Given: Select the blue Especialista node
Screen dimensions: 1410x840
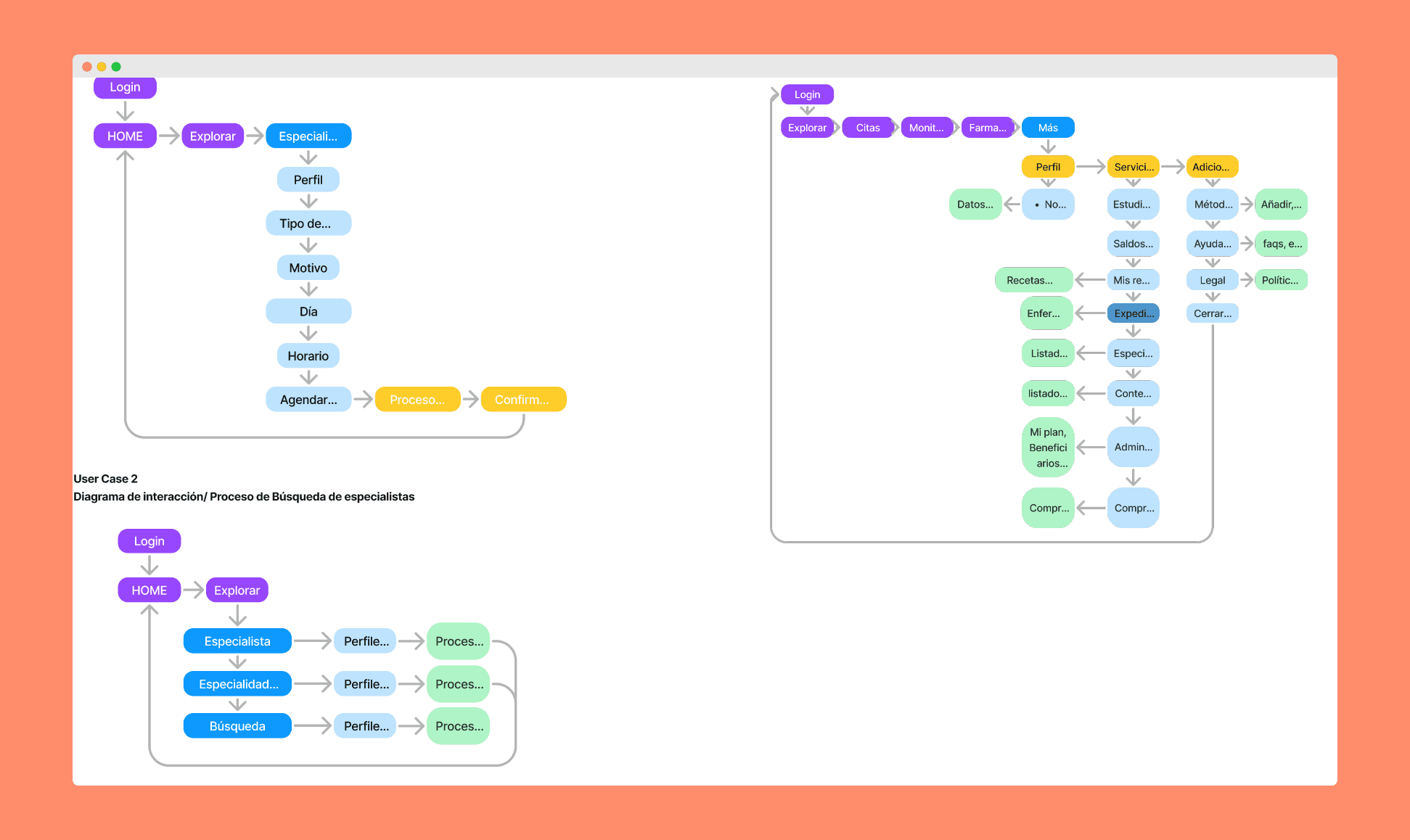Looking at the screenshot, I should coord(237,641).
